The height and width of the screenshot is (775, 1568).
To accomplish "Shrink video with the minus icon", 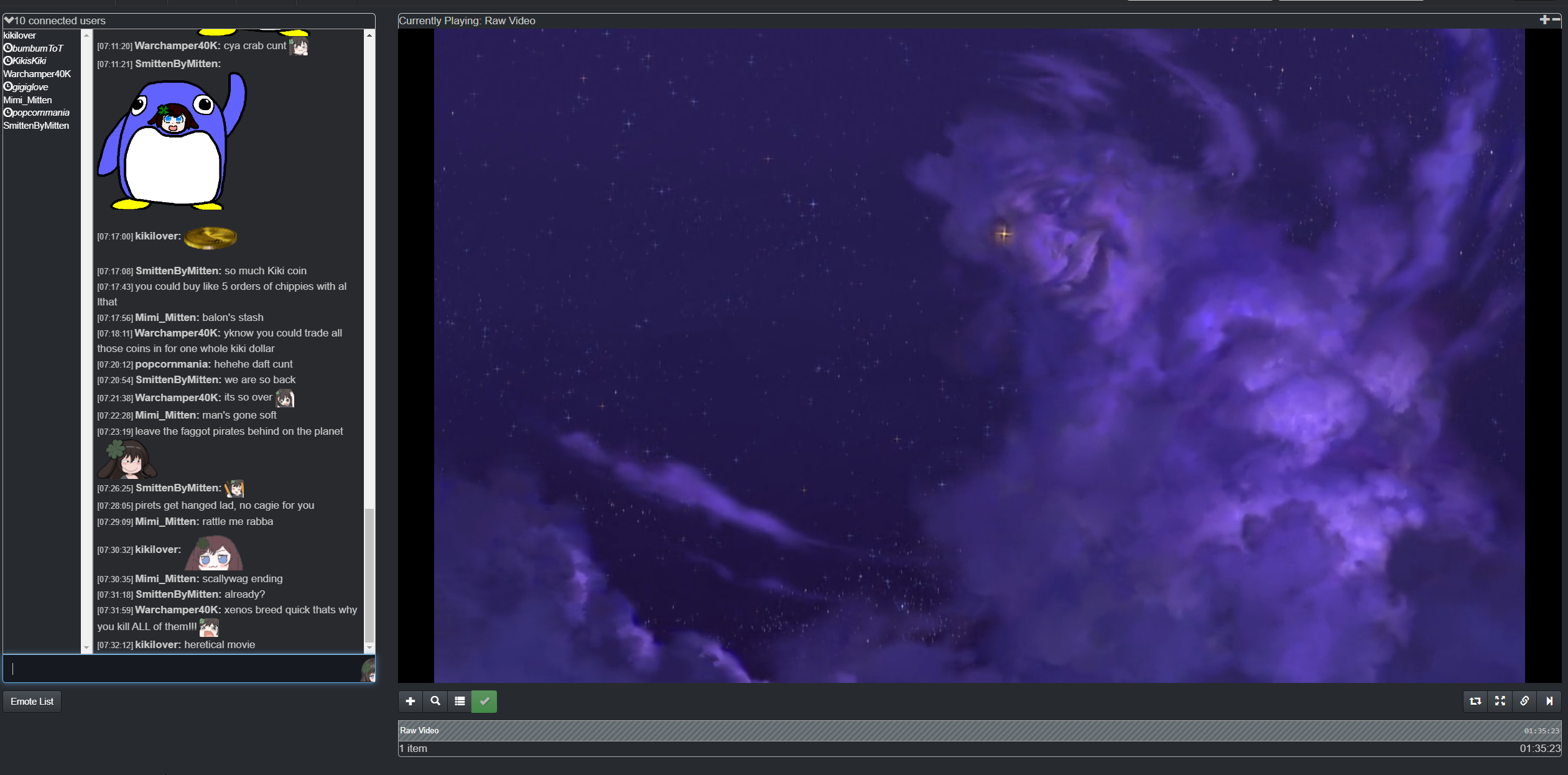I will click(1556, 20).
